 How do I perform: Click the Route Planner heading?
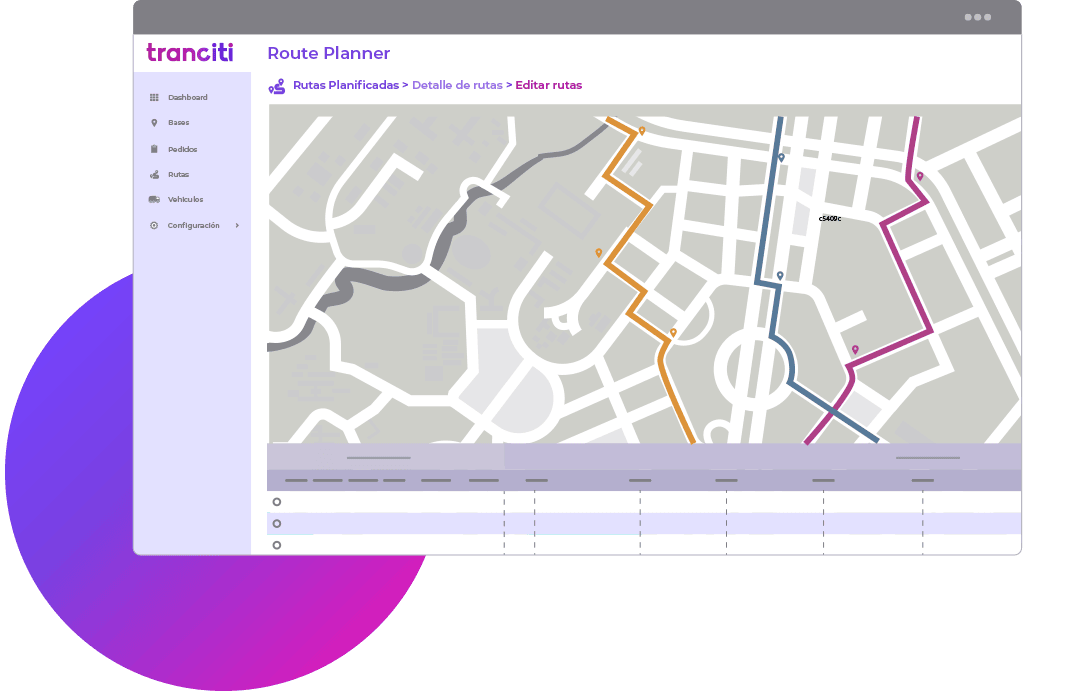click(329, 54)
